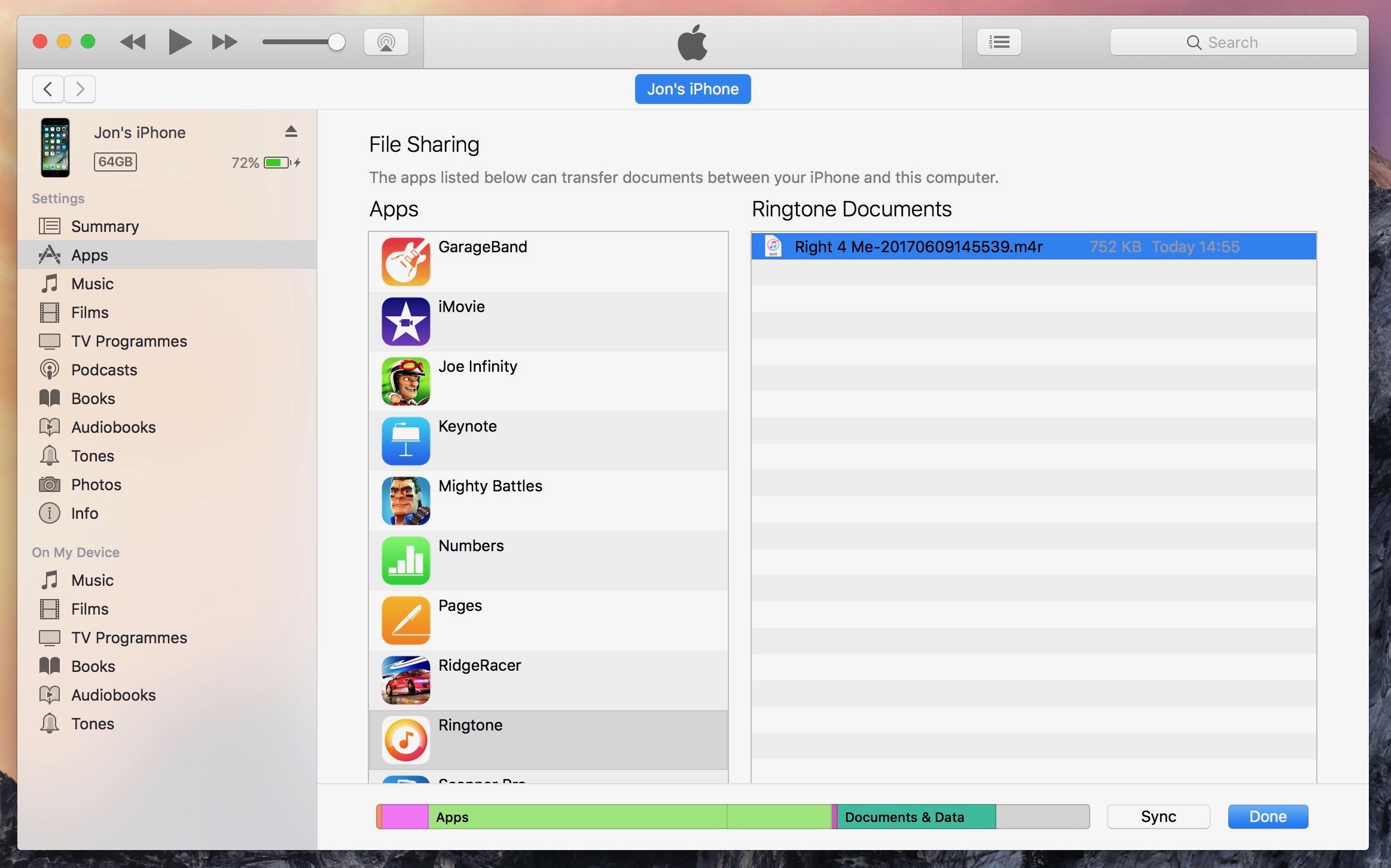
Task: Open Summary in Settings sidebar
Action: pyautogui.click(x=167, y=226)
